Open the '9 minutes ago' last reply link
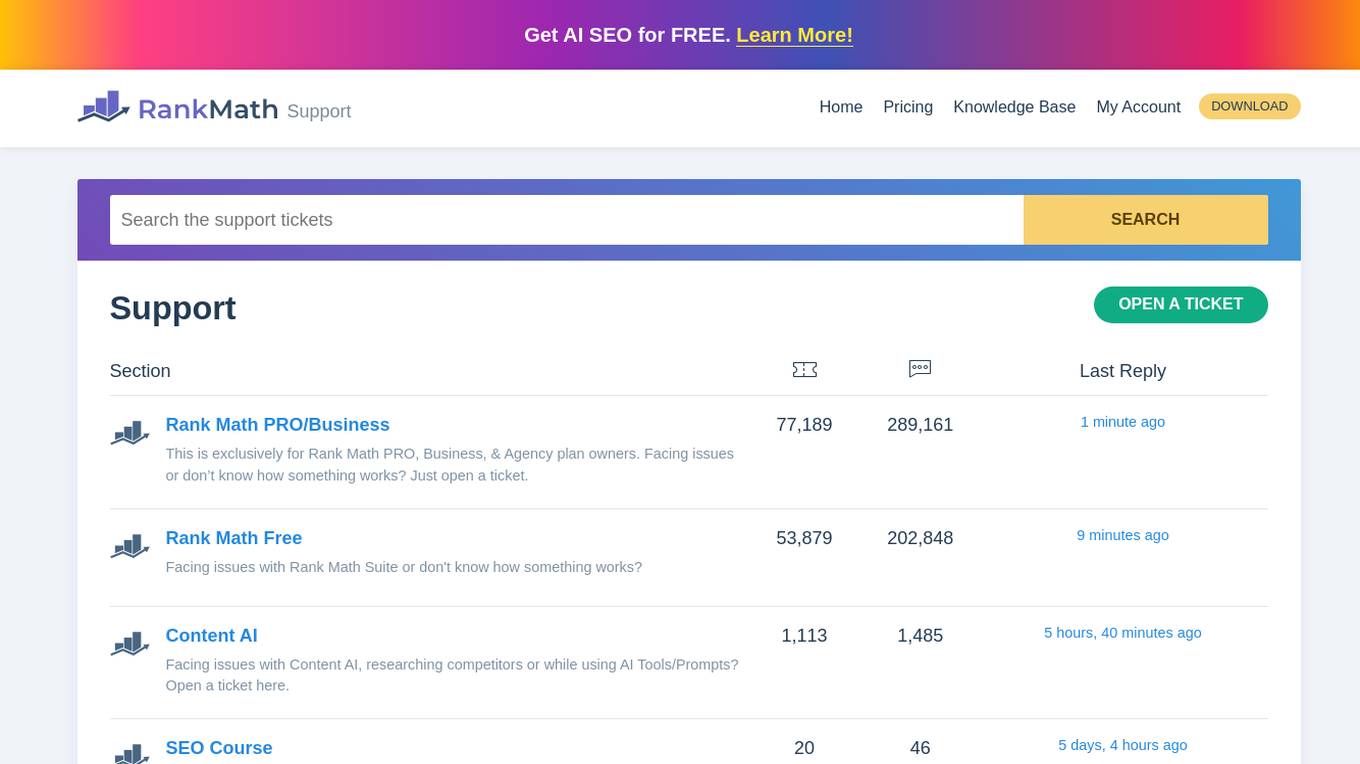 point(1122,535)
